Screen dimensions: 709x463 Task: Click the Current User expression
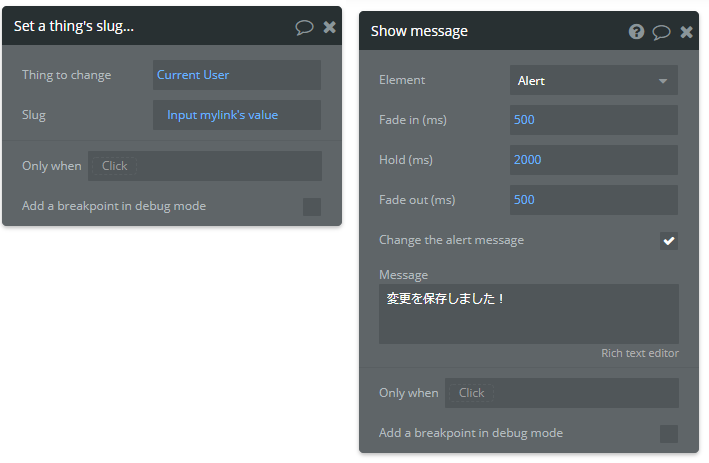[x=193, y=75]
